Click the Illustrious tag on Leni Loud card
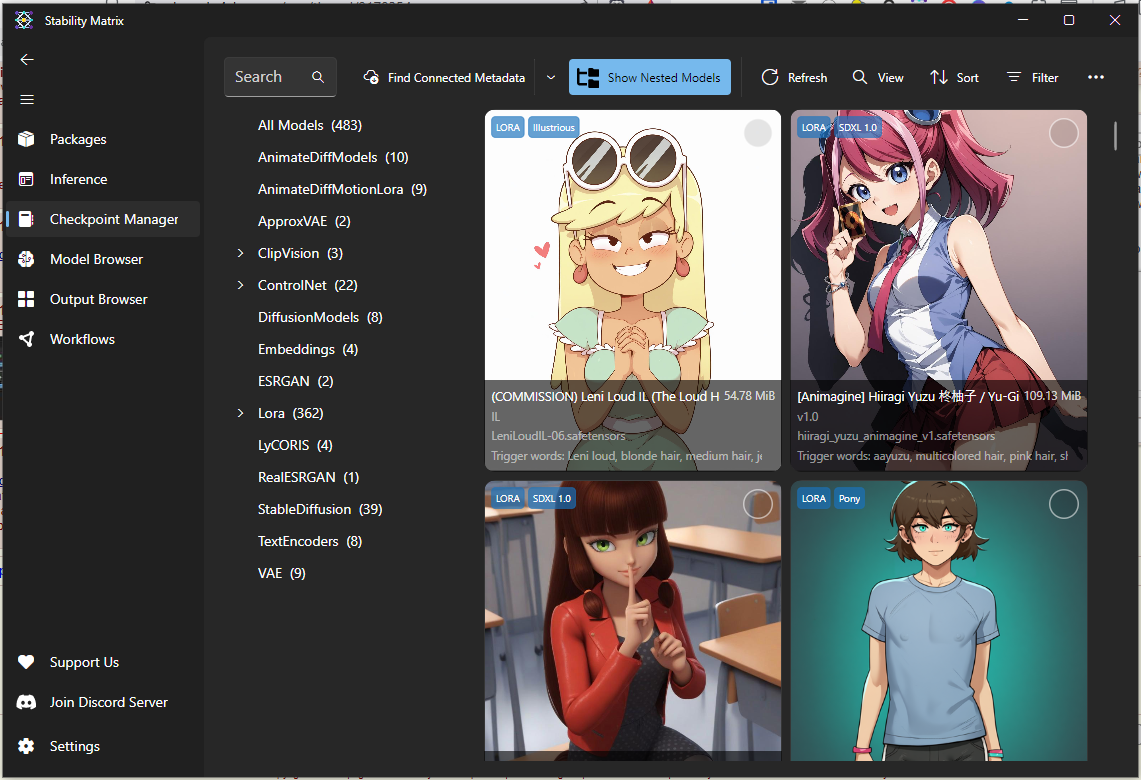Screen dimensions: 1141x780 point(554,127)
